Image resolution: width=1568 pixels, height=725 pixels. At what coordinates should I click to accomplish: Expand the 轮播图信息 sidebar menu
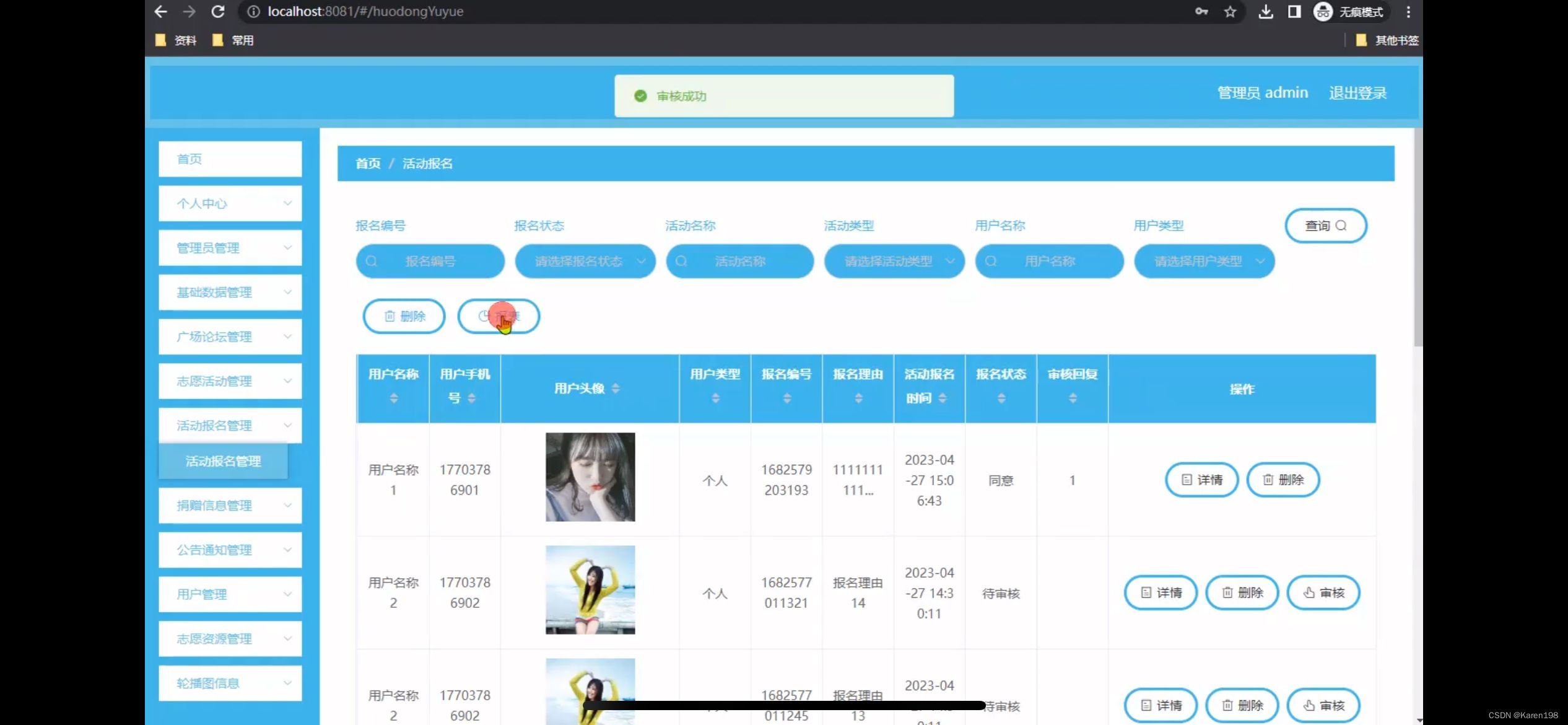click(x=230, y=683)
